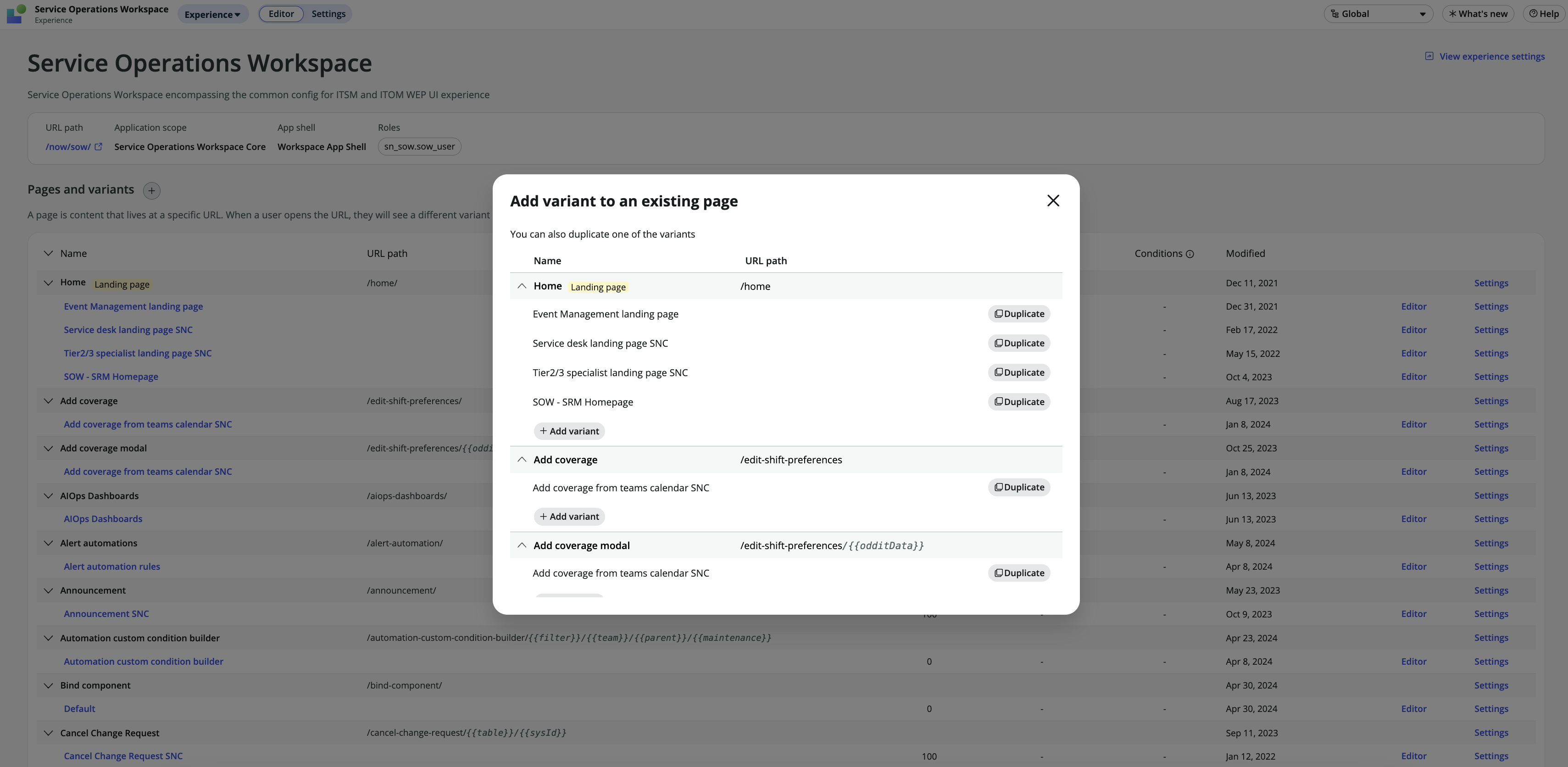The image size is (1568, 767).
Task: Collapse the Cancel Change Request page row
Action: (48, 733)
